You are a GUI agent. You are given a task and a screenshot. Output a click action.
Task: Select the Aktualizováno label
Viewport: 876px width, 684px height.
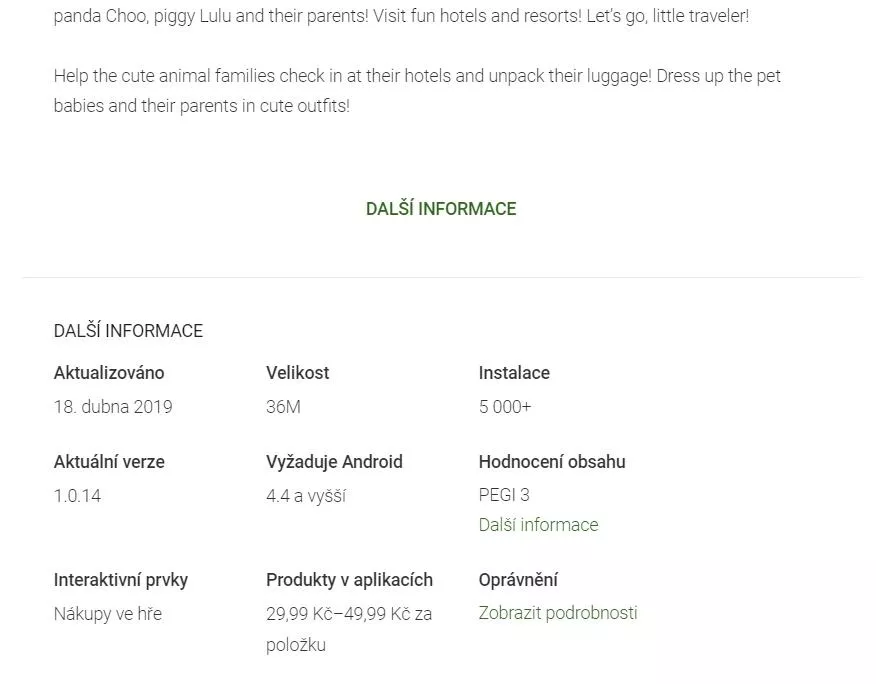pos(109,373)
